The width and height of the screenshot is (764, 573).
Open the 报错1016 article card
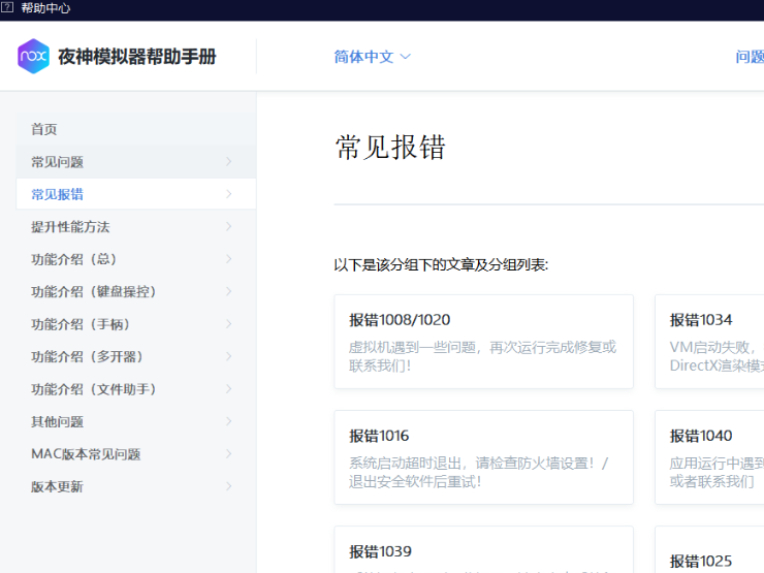pyautogui.click(x=483, y=457)
